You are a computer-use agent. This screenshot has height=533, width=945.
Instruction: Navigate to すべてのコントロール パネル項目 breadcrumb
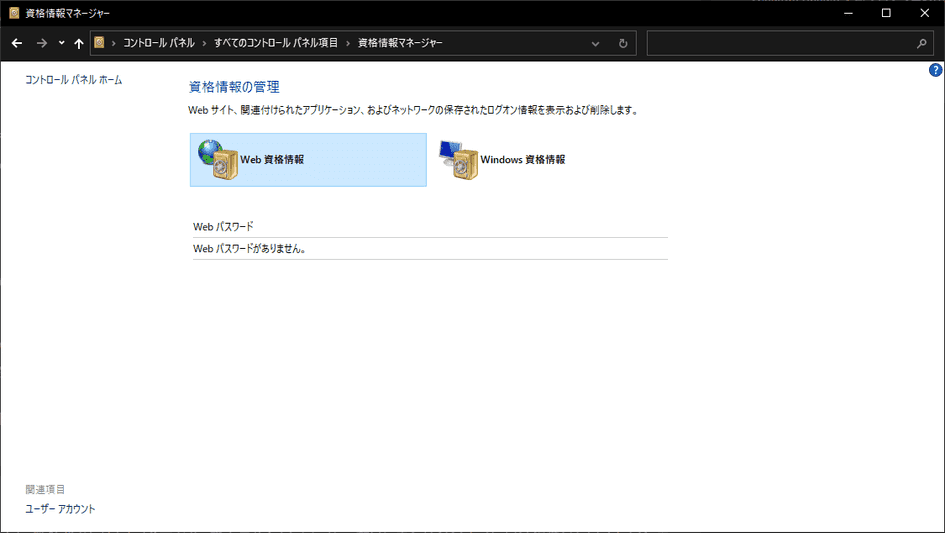pos(276,43)
